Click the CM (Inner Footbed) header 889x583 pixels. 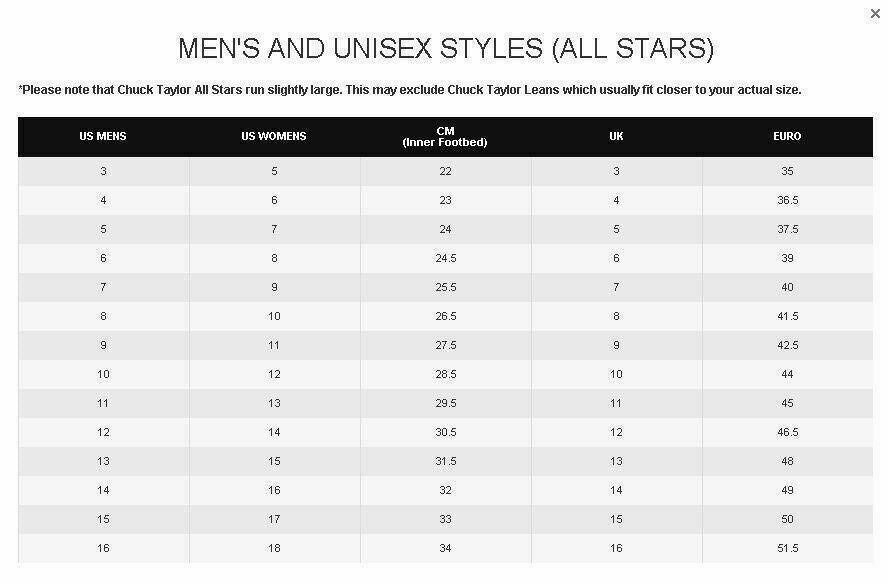(x=445, y=137)
